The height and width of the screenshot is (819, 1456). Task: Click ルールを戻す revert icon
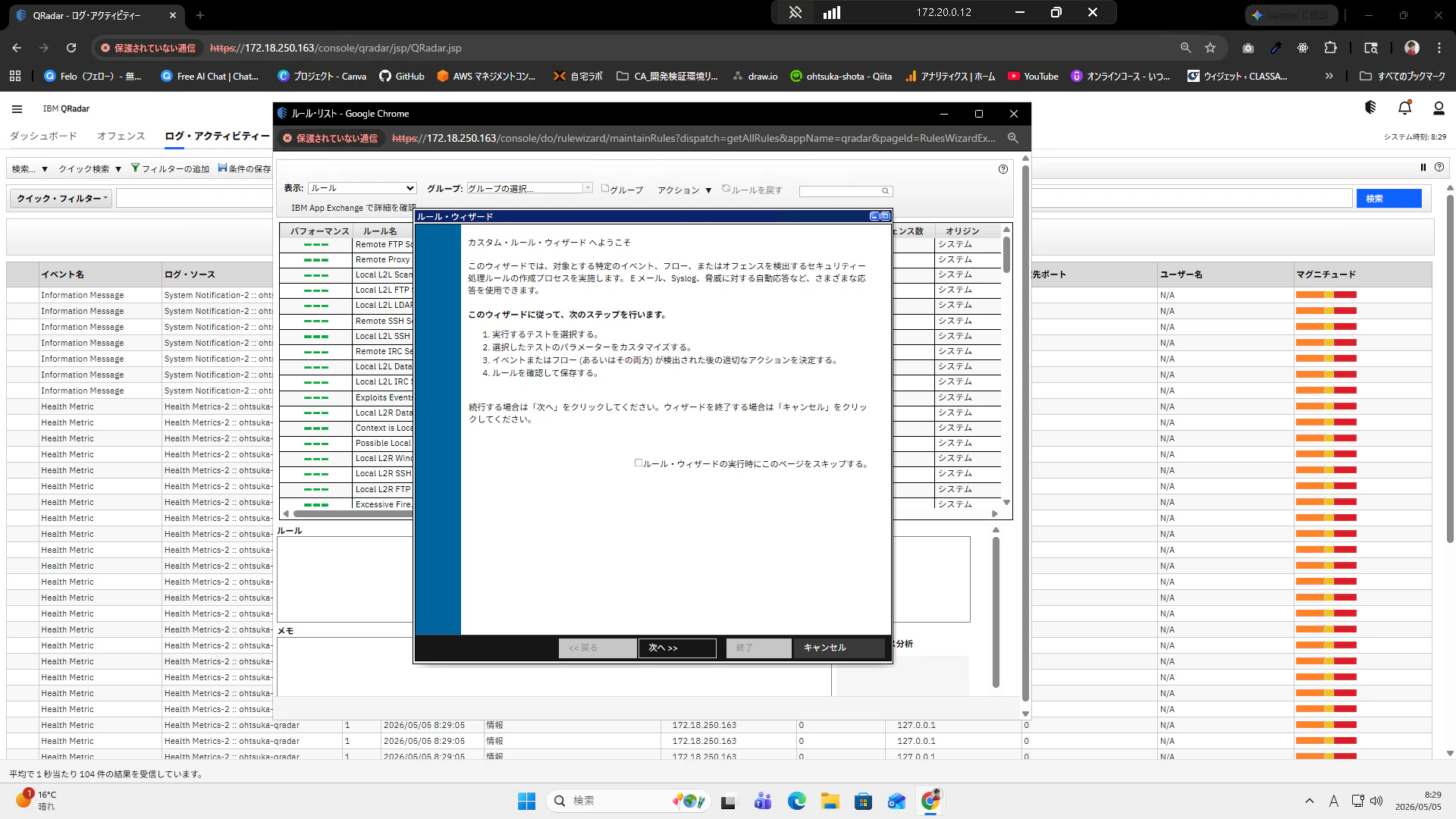(x=726, y=188)
